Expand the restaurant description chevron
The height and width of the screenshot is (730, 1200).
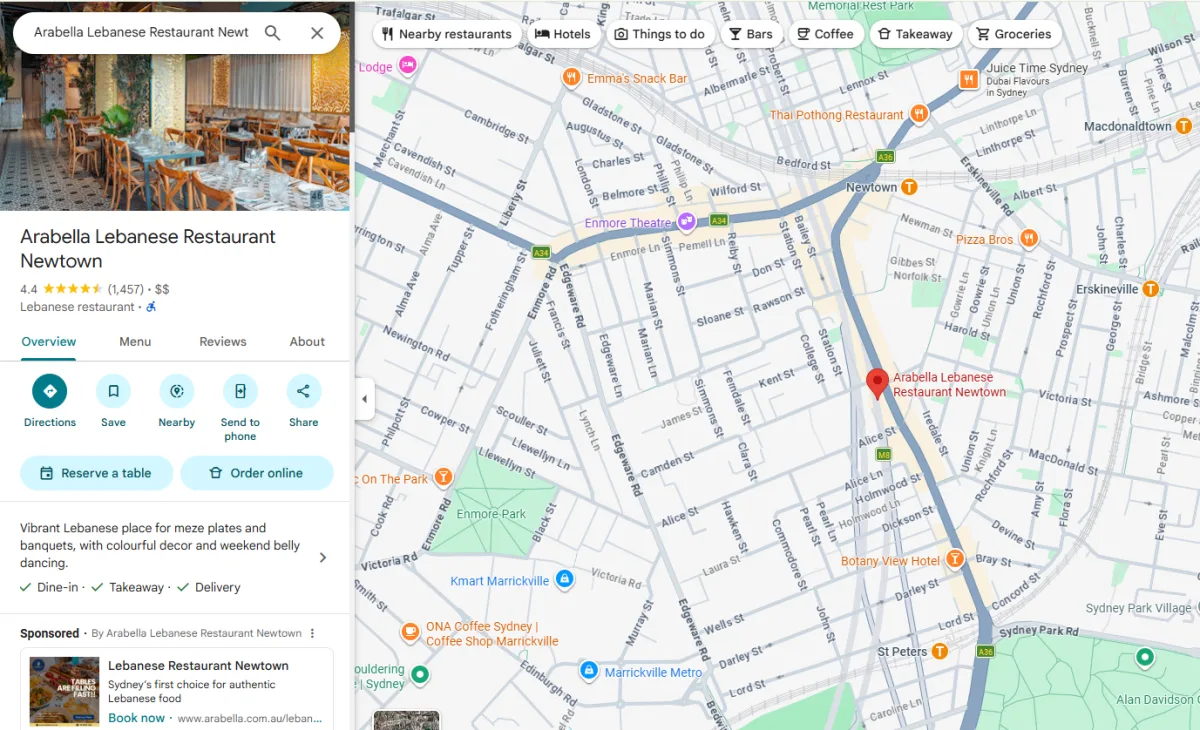(x=322, y=557)
